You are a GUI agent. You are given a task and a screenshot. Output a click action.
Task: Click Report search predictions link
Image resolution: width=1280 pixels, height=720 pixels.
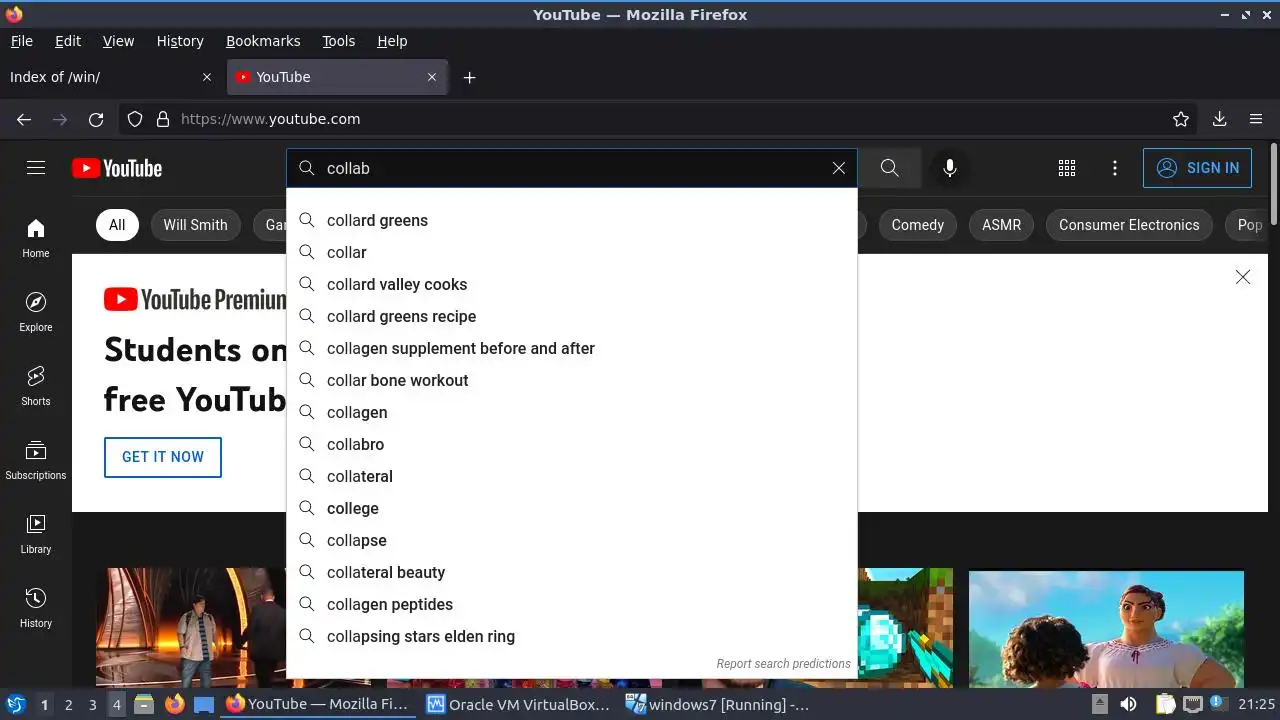click(x=783, y=664)
